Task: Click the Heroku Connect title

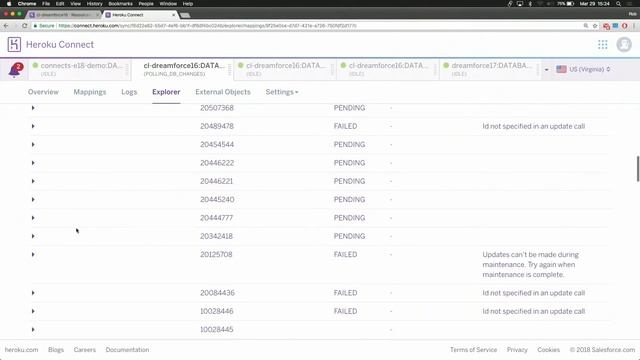Action: coord(60,44)
